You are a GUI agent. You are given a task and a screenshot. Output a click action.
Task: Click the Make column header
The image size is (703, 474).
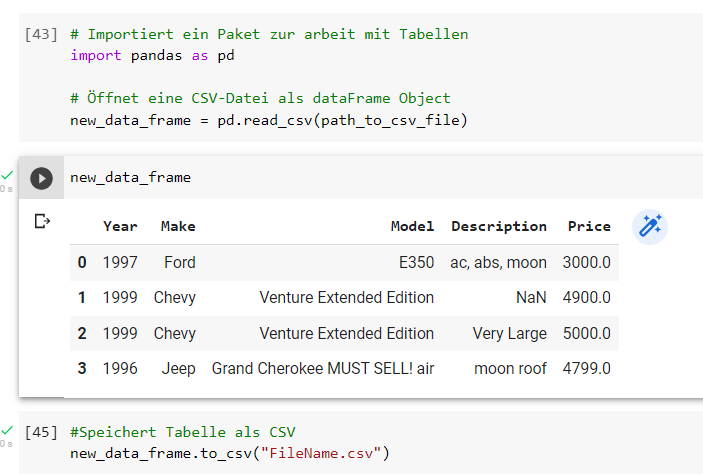point(178,226)
